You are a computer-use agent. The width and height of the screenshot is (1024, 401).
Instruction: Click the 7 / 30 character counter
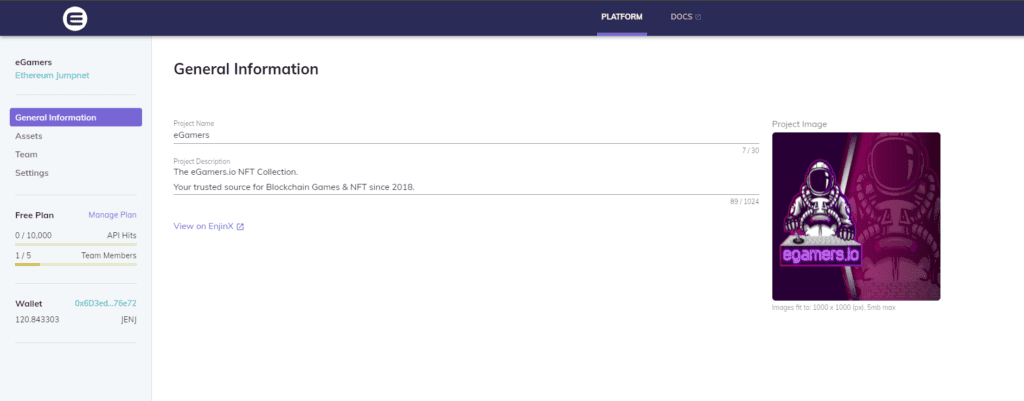click(x=750, y=150)
